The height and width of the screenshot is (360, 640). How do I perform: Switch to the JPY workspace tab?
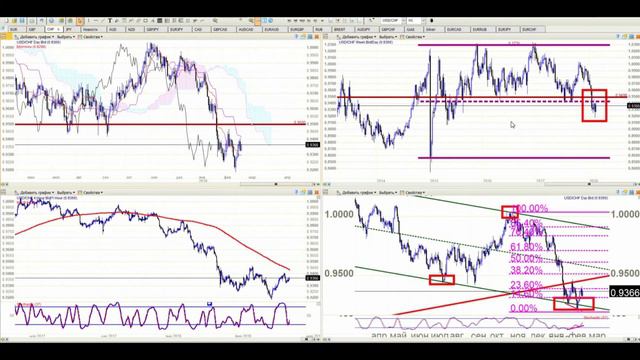71,29
